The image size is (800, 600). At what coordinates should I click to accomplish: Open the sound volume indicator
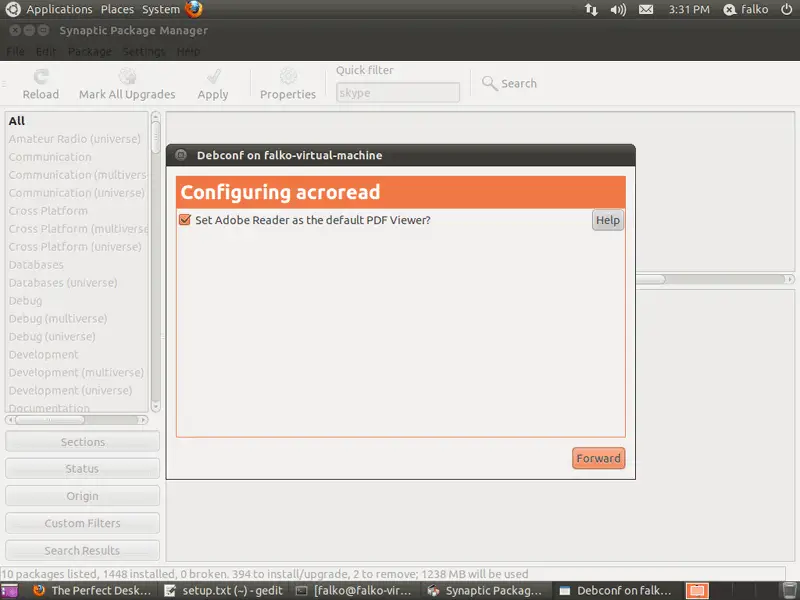[x=618, y=9]
